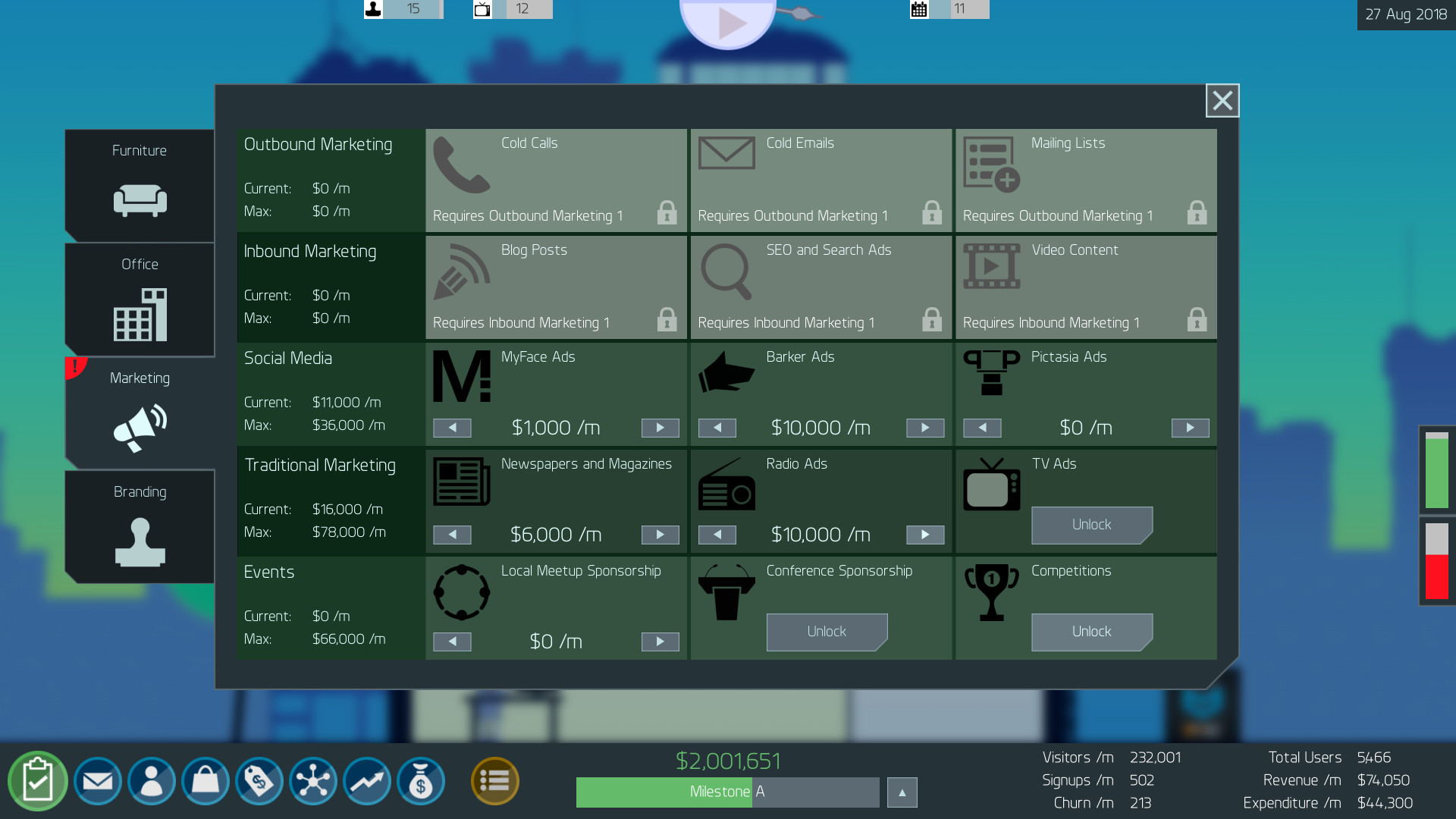Decrease Radio Ads budget

point(717,535)
